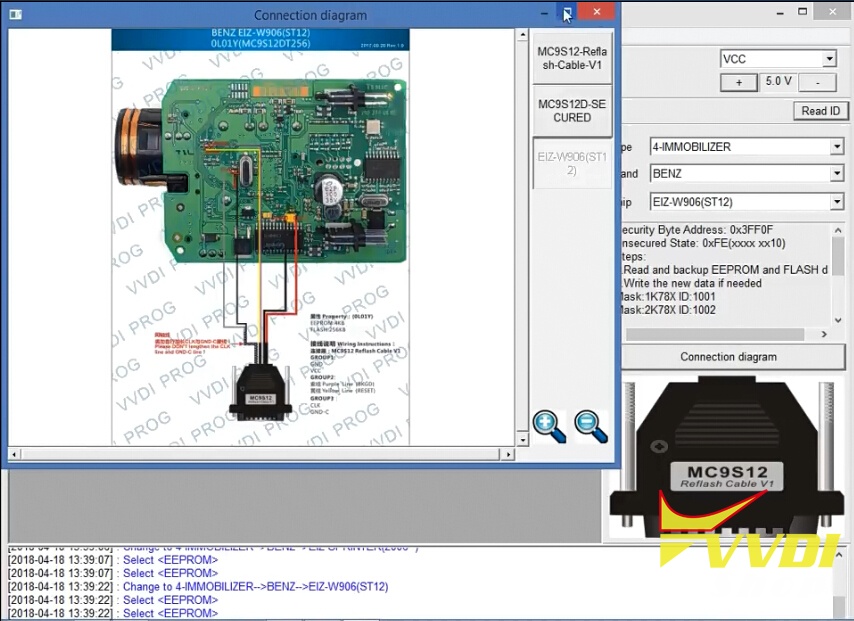Increase voltage with the plus button
Image resolution: width=854 pixels, height=621 pixels.
739,82
